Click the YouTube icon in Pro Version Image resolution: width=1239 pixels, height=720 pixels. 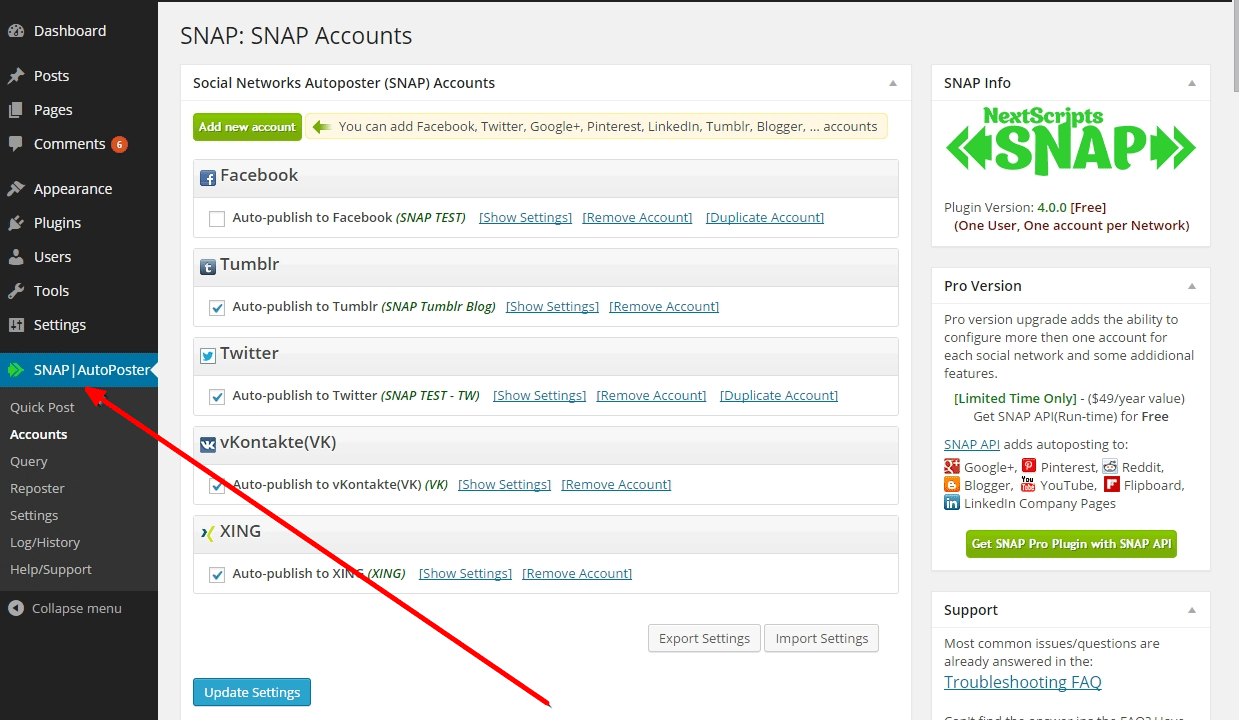pos(1029,484)
